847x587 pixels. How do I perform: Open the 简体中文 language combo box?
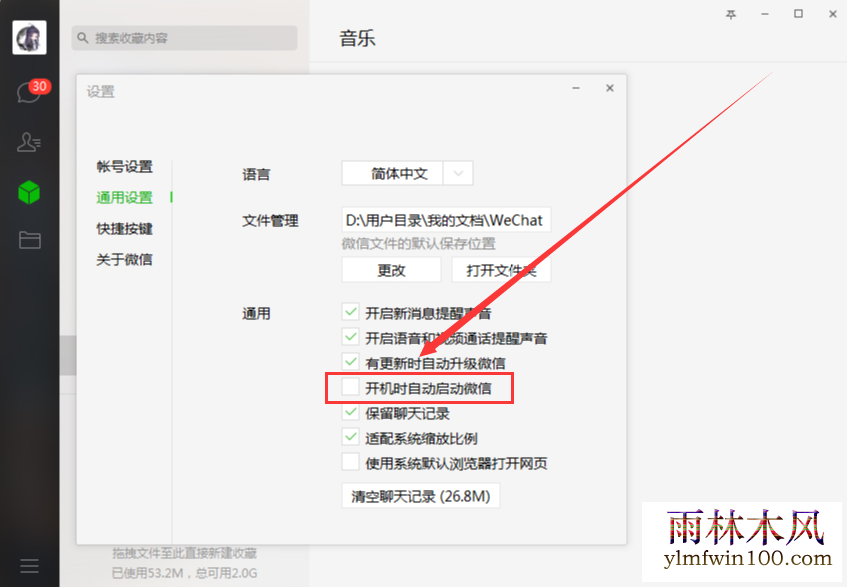tap(407, 173)
